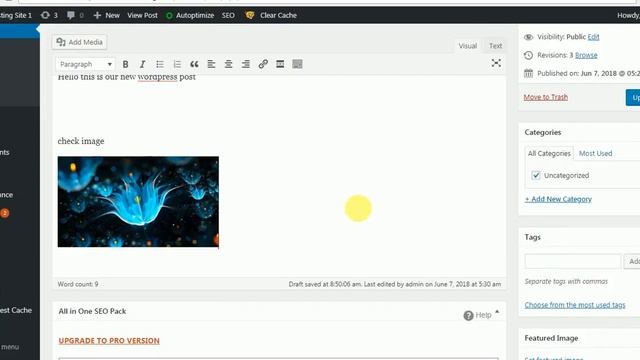Click the published date calendar icon

coord(528,73)
